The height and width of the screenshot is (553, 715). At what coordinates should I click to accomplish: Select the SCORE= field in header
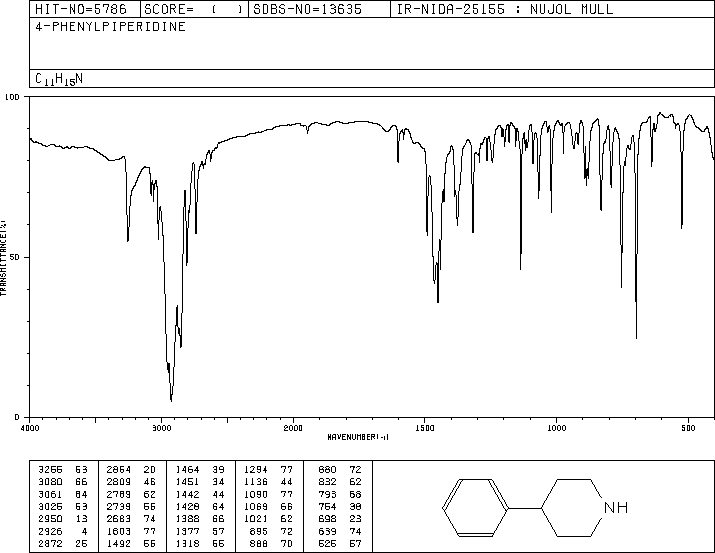tap(193, 9)
